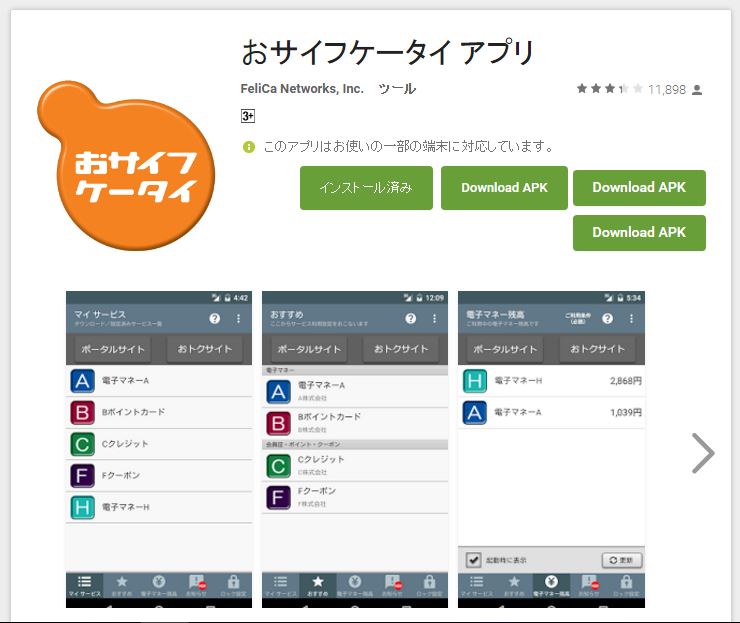Click the orange おサイフケータイ app icon
Image resolution: width=740 pixels, height=623 pixels.
[126, 165]
